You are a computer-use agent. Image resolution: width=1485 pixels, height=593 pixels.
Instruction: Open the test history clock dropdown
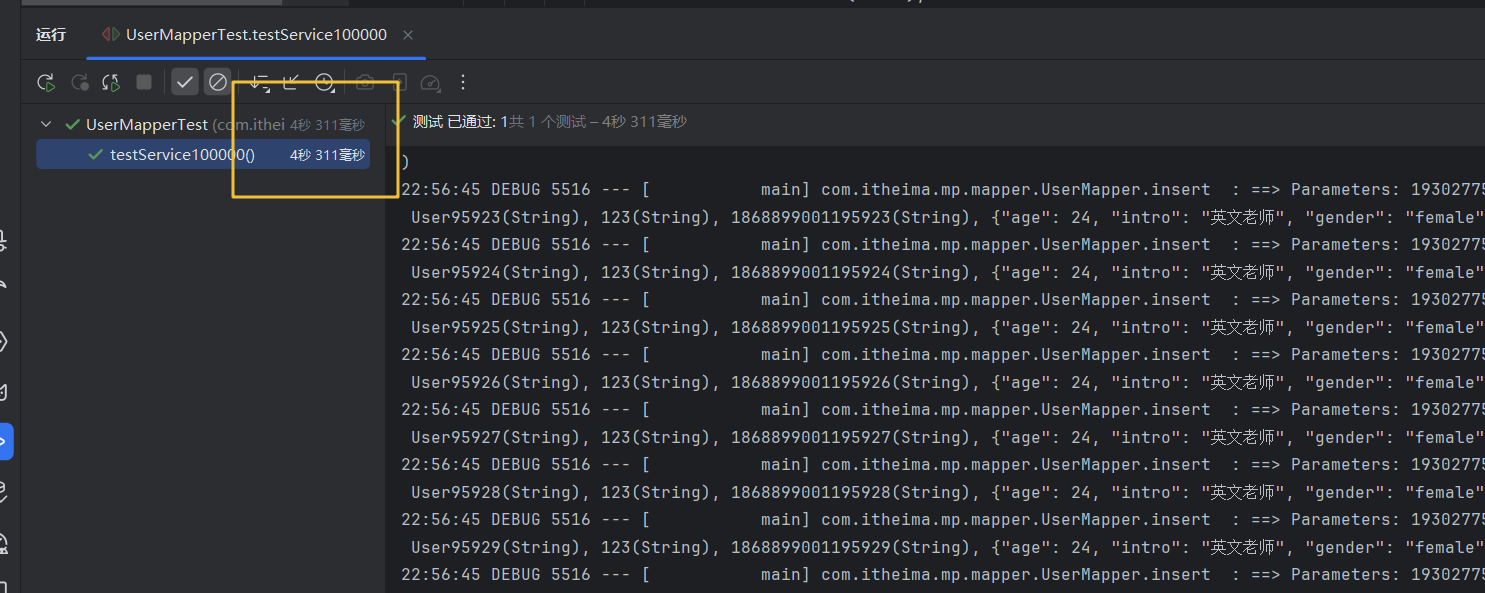coord(325,82)
